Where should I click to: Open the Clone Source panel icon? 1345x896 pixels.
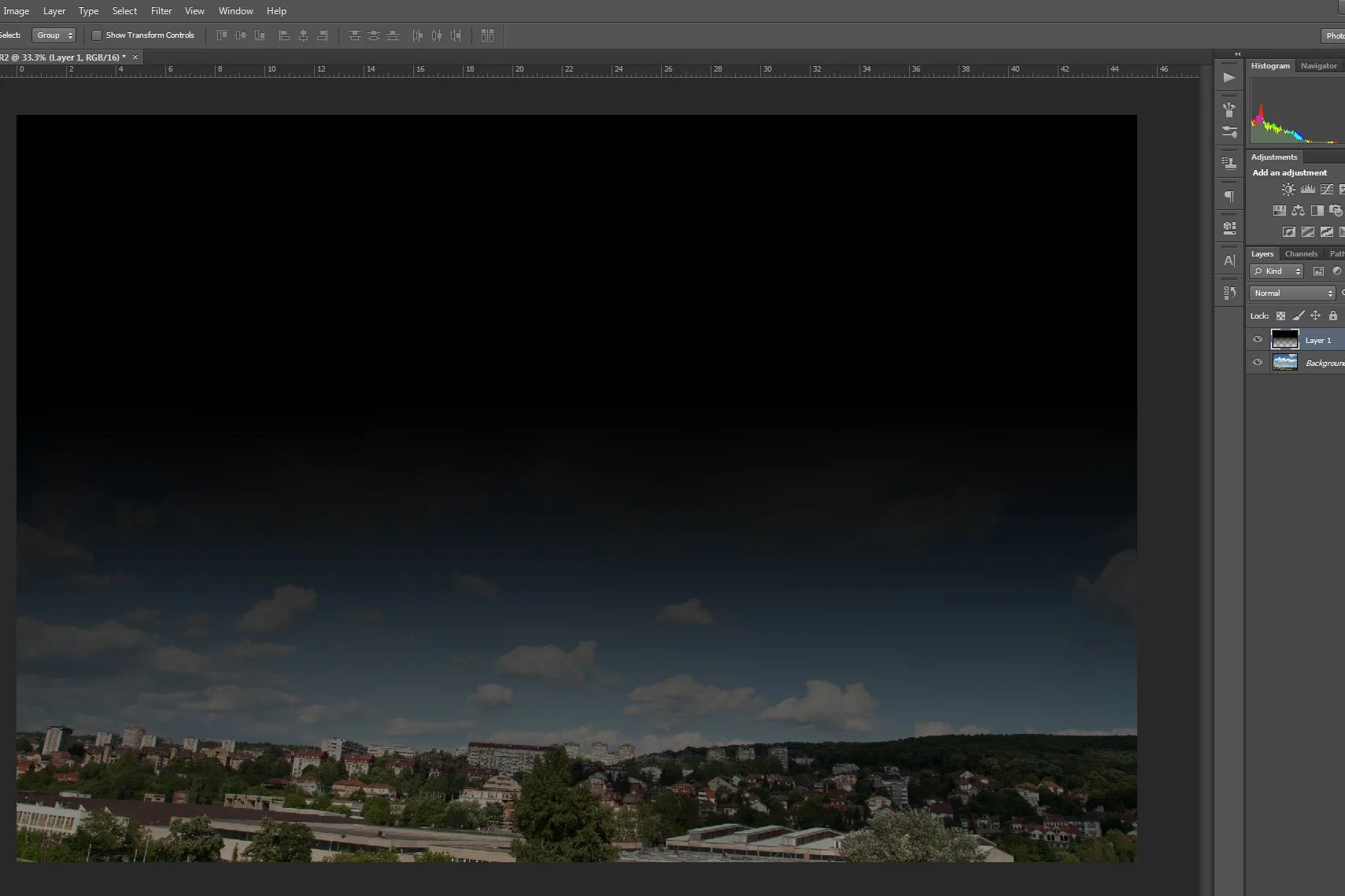click(x=1229, y=164)
